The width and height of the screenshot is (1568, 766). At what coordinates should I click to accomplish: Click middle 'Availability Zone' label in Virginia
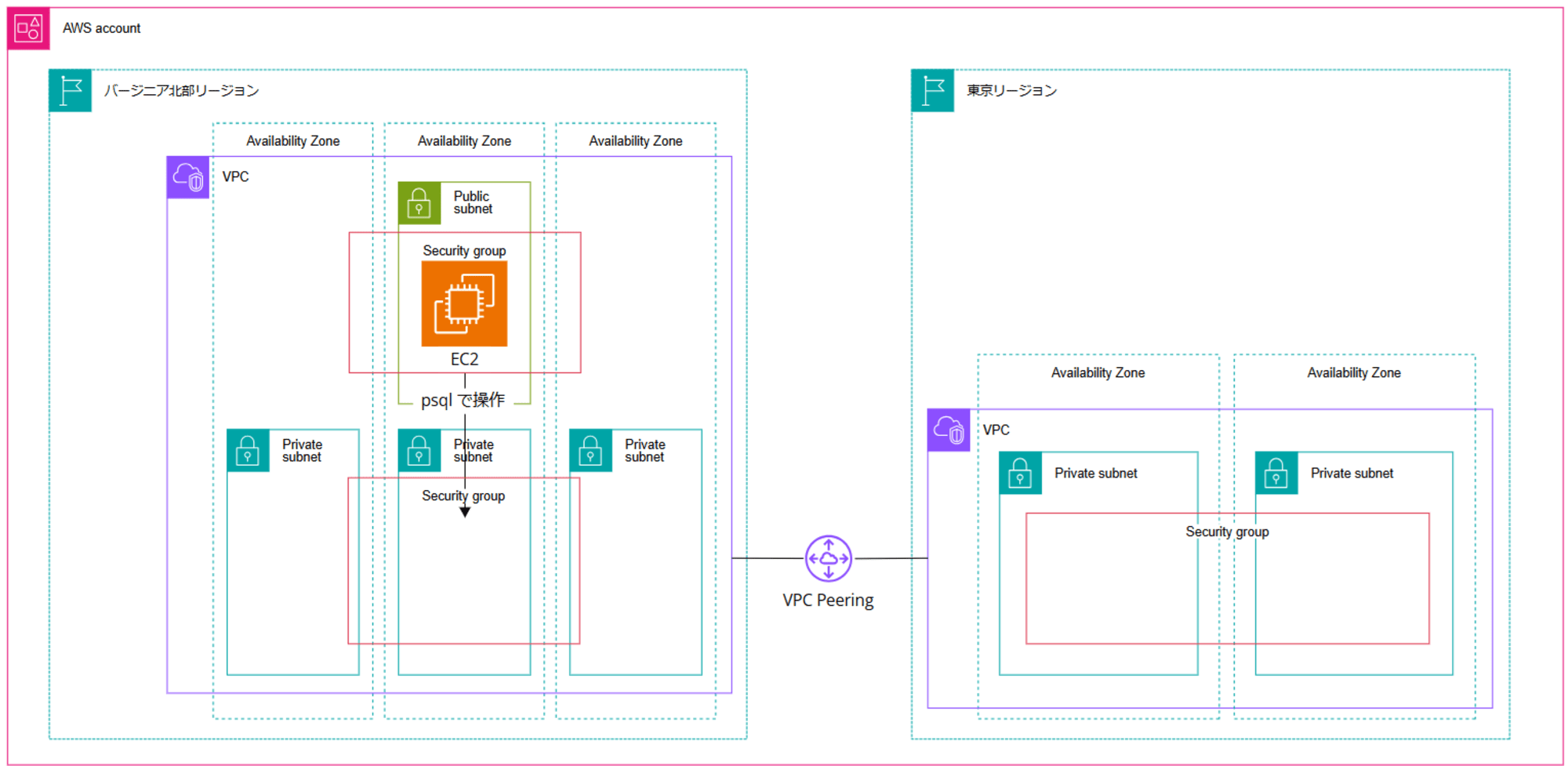[x=464, y=141]
